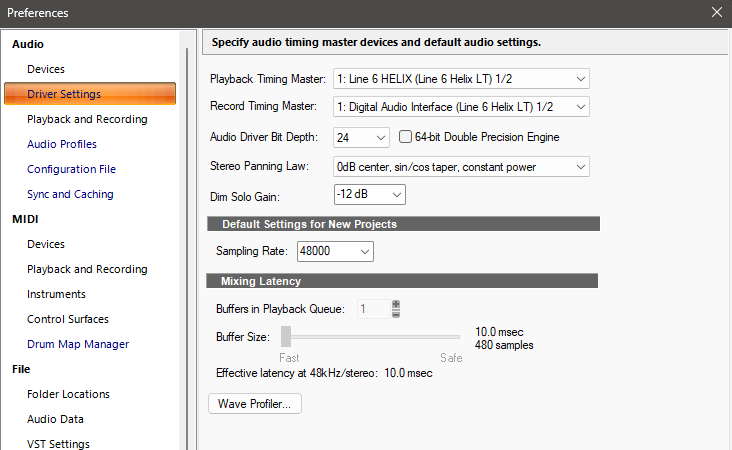Open Audio Profiles preferences page
732x450 pixels.
[x=62, y=144]
